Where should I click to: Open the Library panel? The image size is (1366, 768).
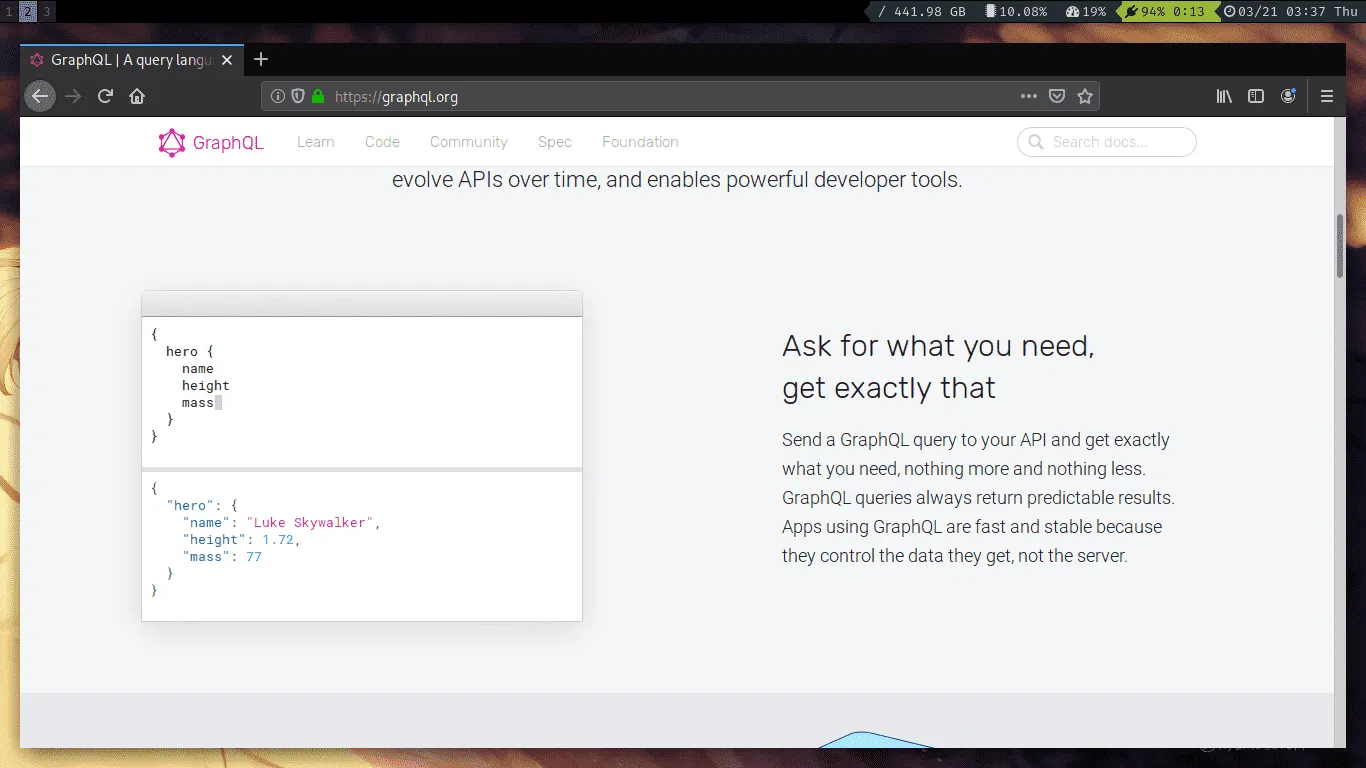pyautogui.click(x=1224, y=96)
